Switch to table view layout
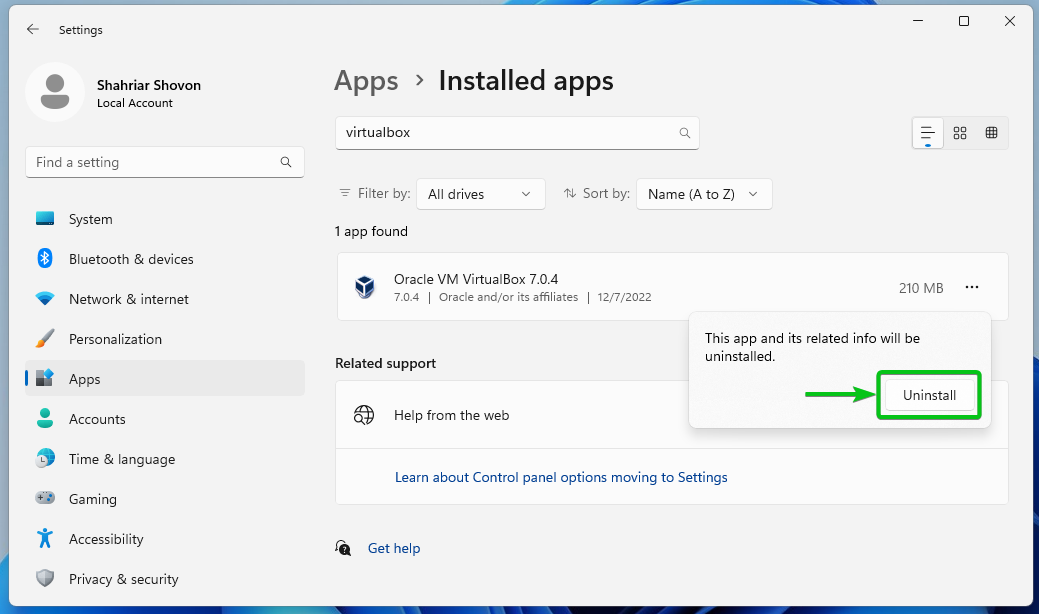The width and height of the screenshot is (1039, 614). click(x=991, y=133)
